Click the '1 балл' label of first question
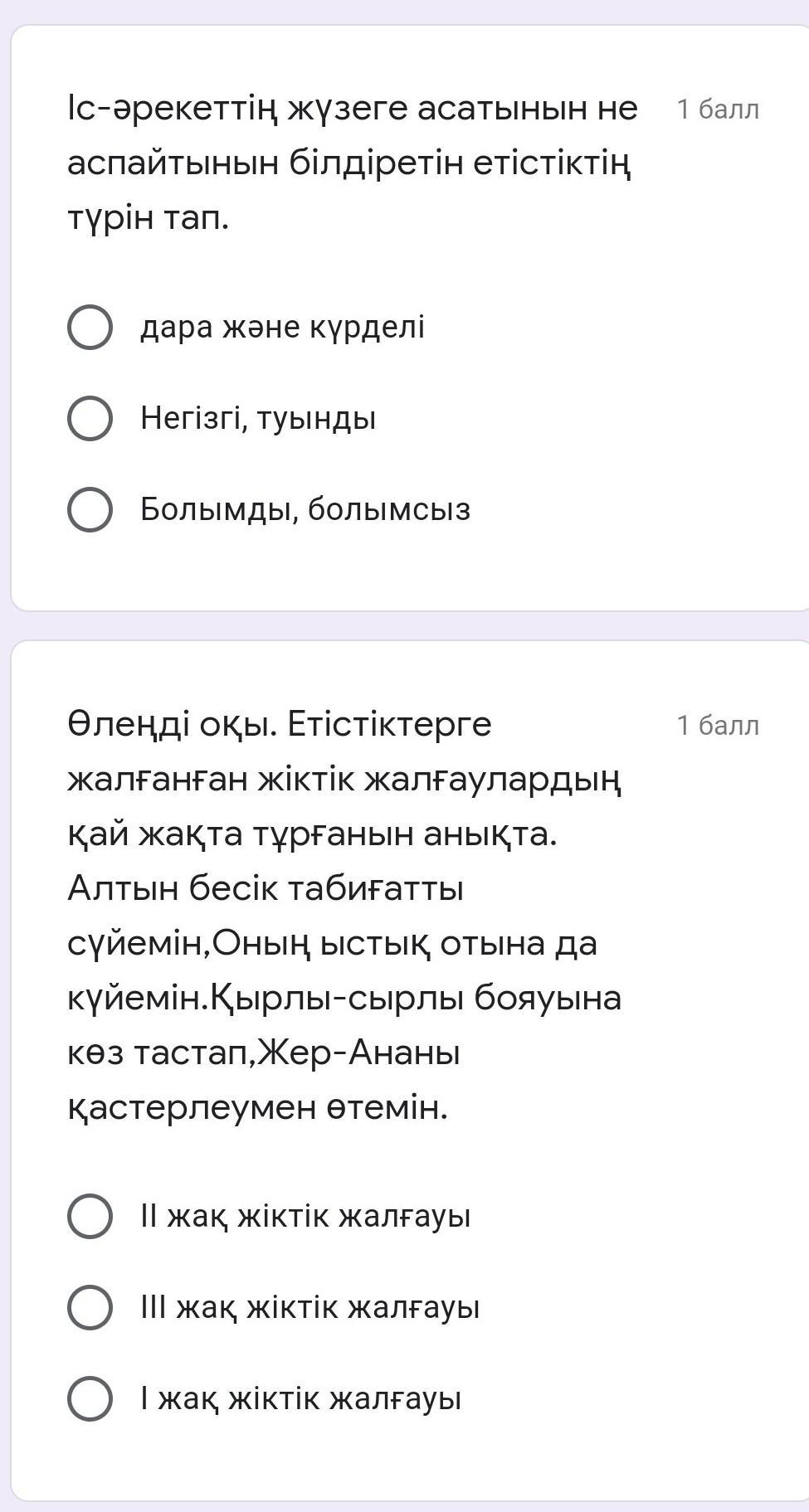This screenshot has height=1512, width=809. [x=718, y=109]
